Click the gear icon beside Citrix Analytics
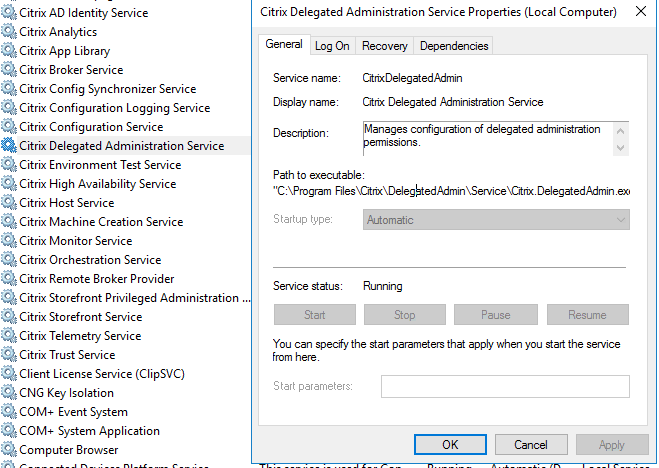Screen dimensions: 659x468 9,32
